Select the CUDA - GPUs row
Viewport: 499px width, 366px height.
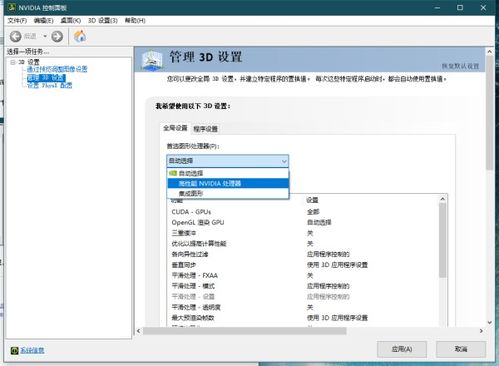click(x=303, y=212)
